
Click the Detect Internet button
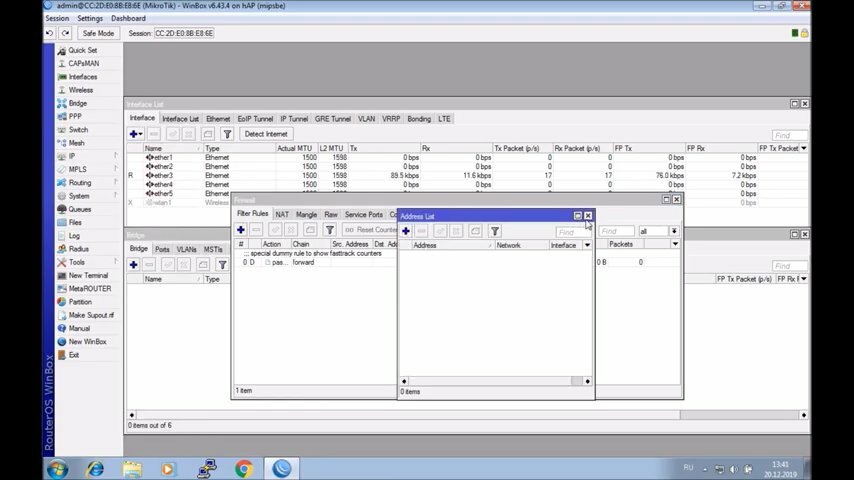click(x=266, y=134)
